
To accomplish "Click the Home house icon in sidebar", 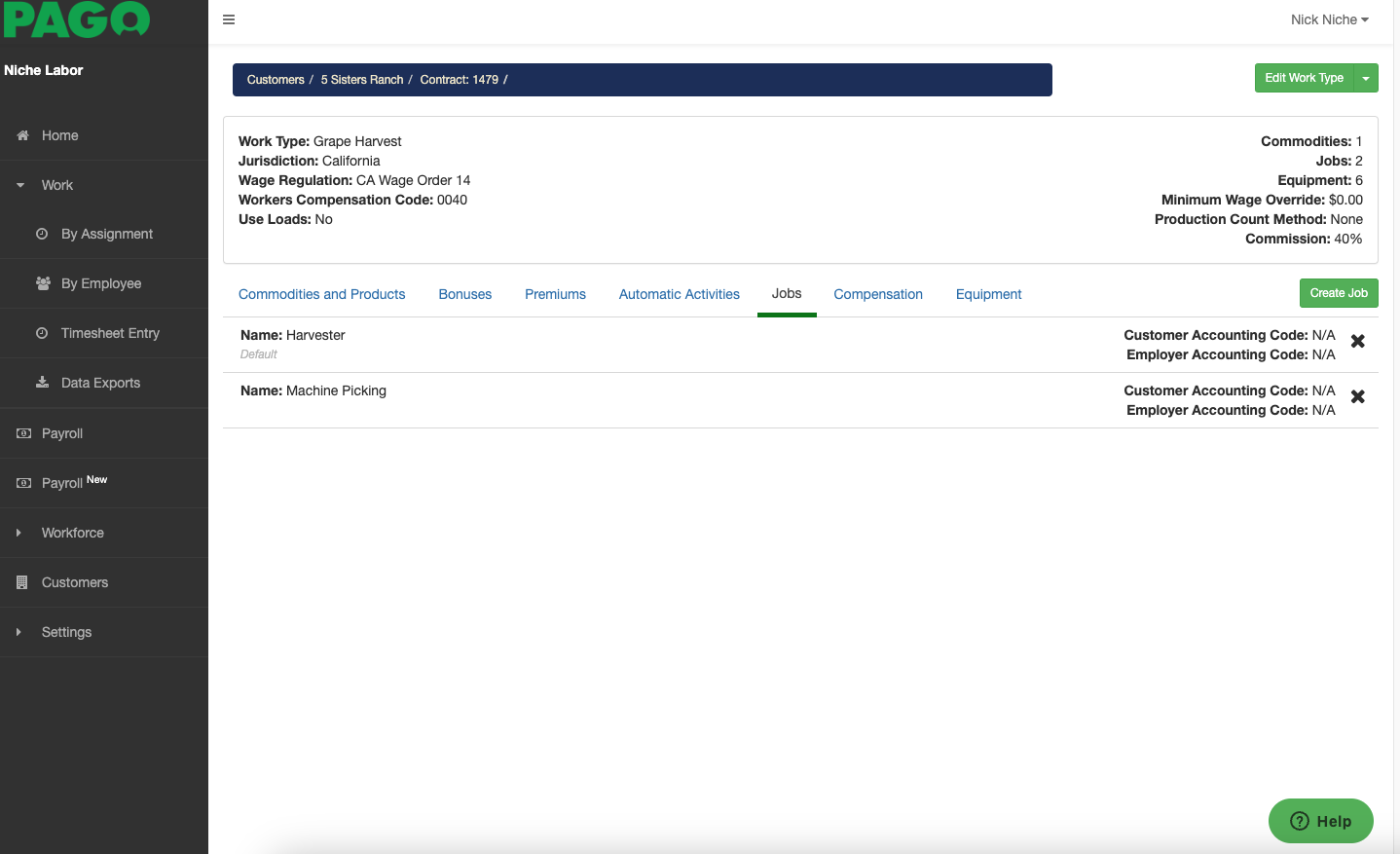I will point(22,135).
